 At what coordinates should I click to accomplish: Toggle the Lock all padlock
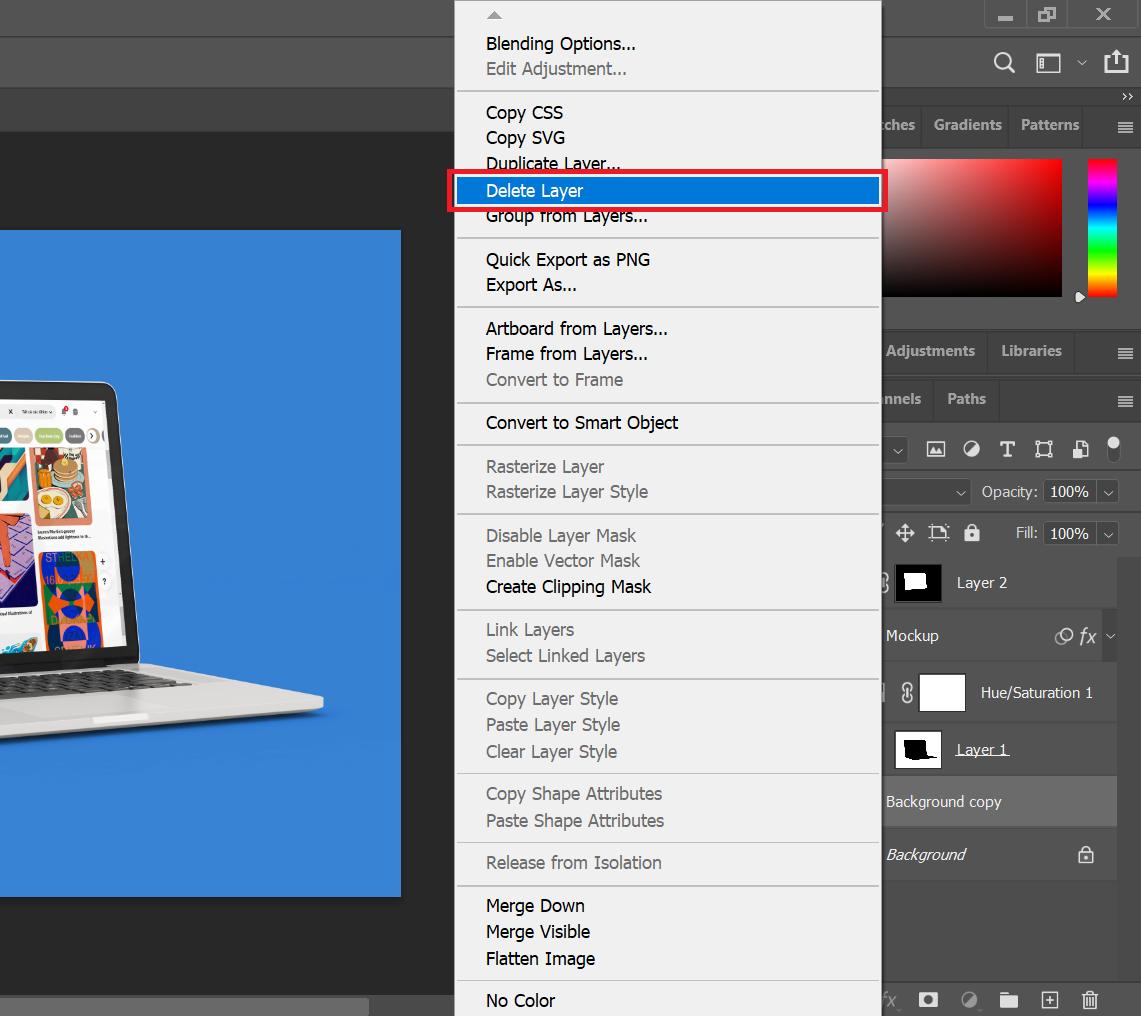pyautogui.click(x=972, y=533)
